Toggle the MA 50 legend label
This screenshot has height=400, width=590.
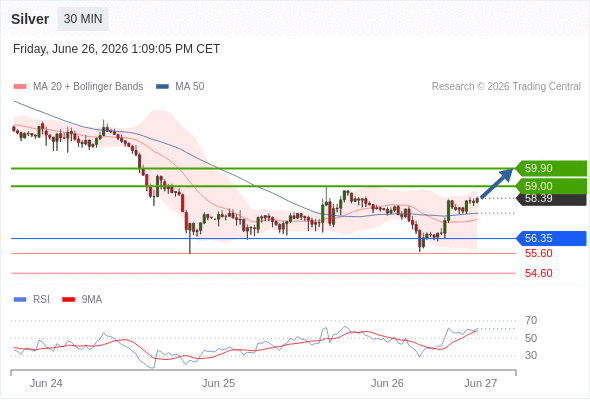(x=190, y=87)
